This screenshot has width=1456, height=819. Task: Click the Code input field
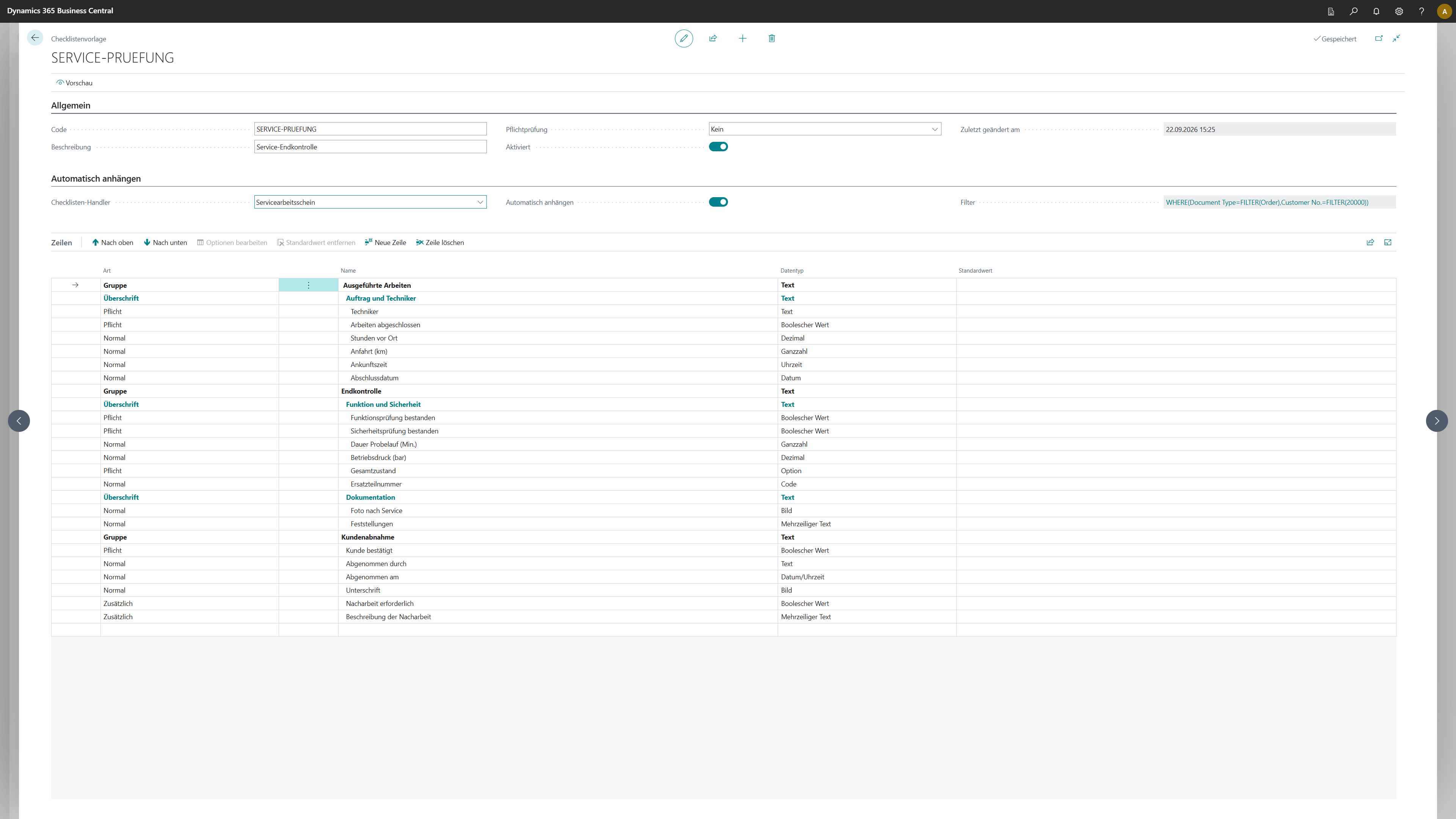tap(370, 129)
